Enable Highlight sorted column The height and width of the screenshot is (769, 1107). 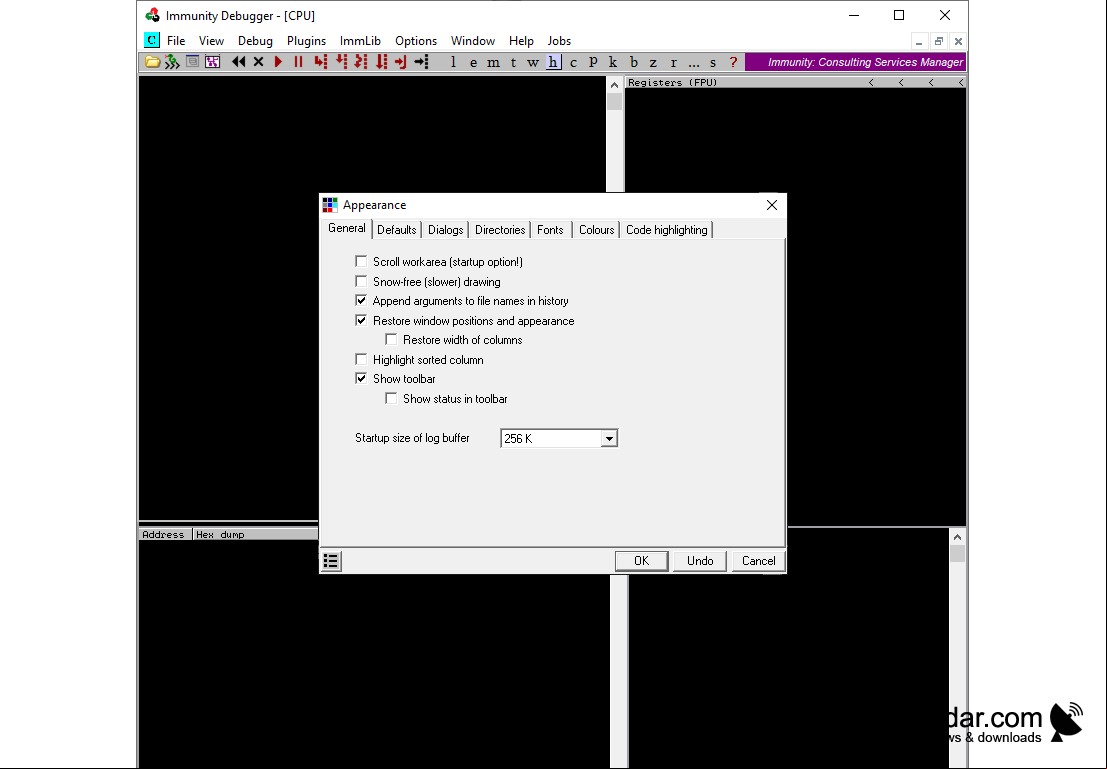pyautogui.click(x=361, y=359)
